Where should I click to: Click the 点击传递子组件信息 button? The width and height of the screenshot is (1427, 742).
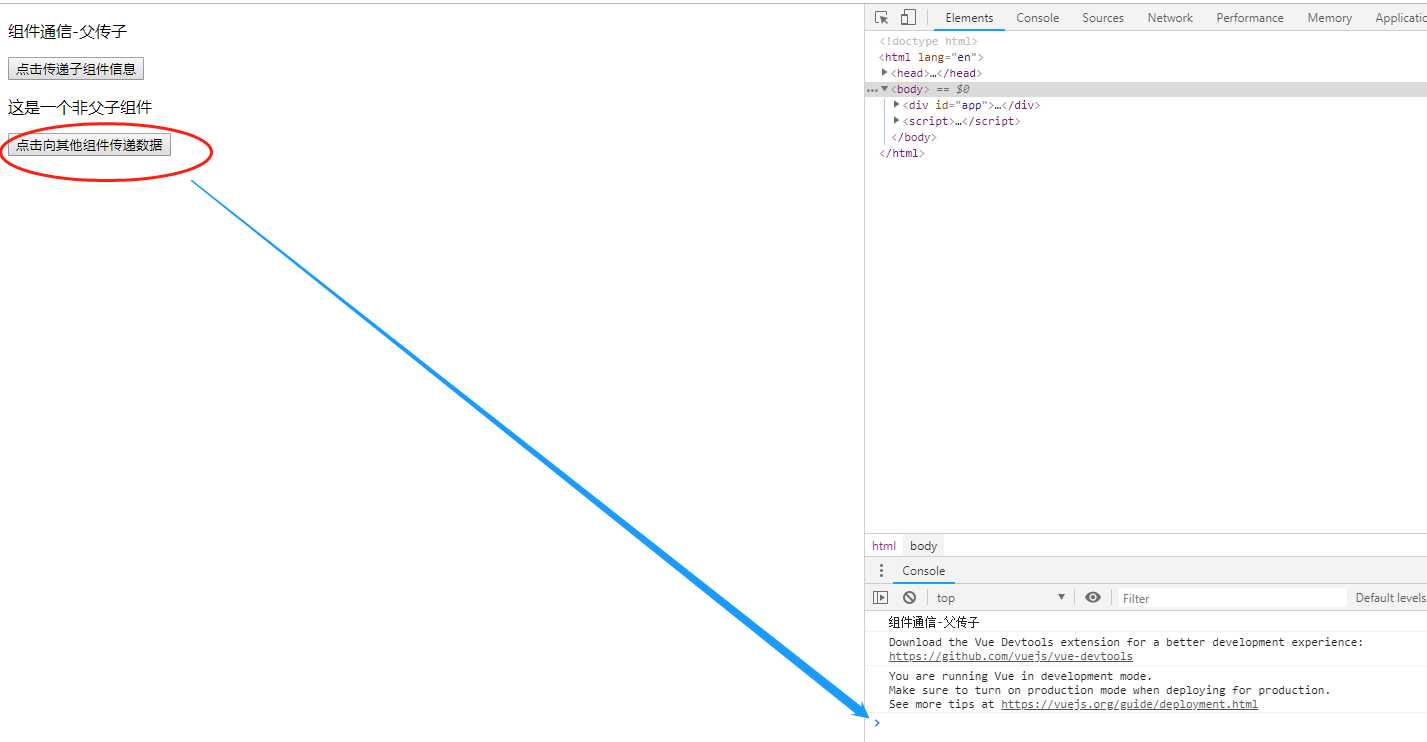click(76, 69)
